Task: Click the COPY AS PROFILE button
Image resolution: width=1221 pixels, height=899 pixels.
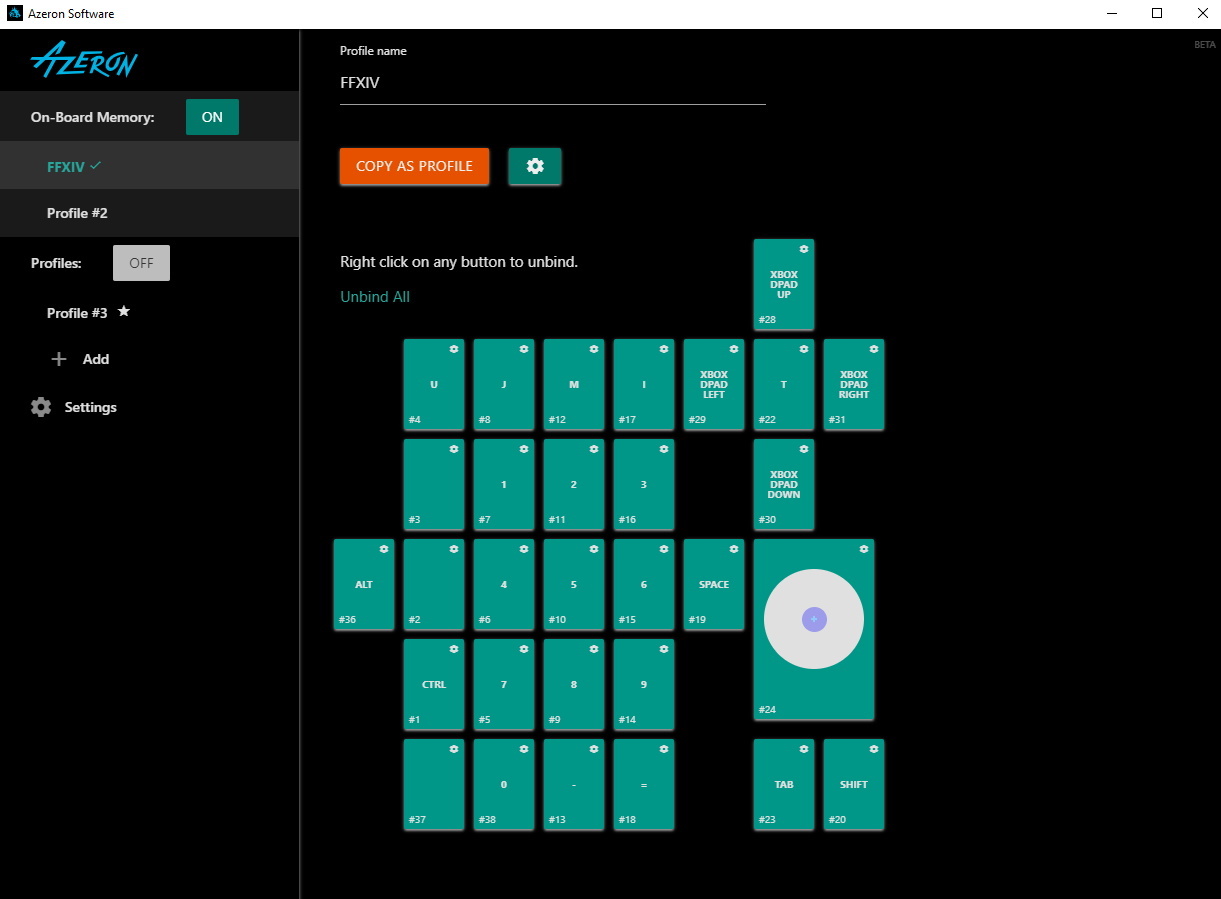Action: (414, 166)
